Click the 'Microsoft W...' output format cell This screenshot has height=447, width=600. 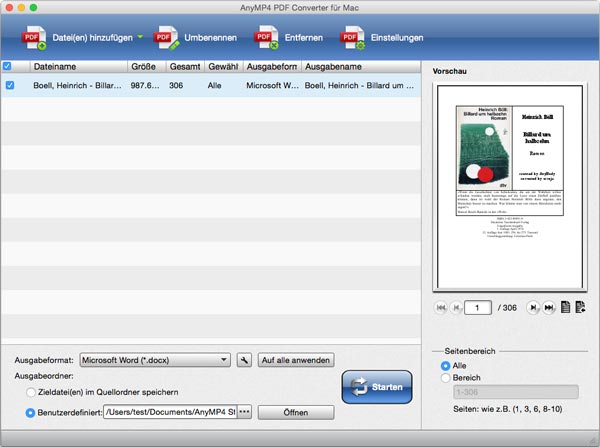[272, 85]
